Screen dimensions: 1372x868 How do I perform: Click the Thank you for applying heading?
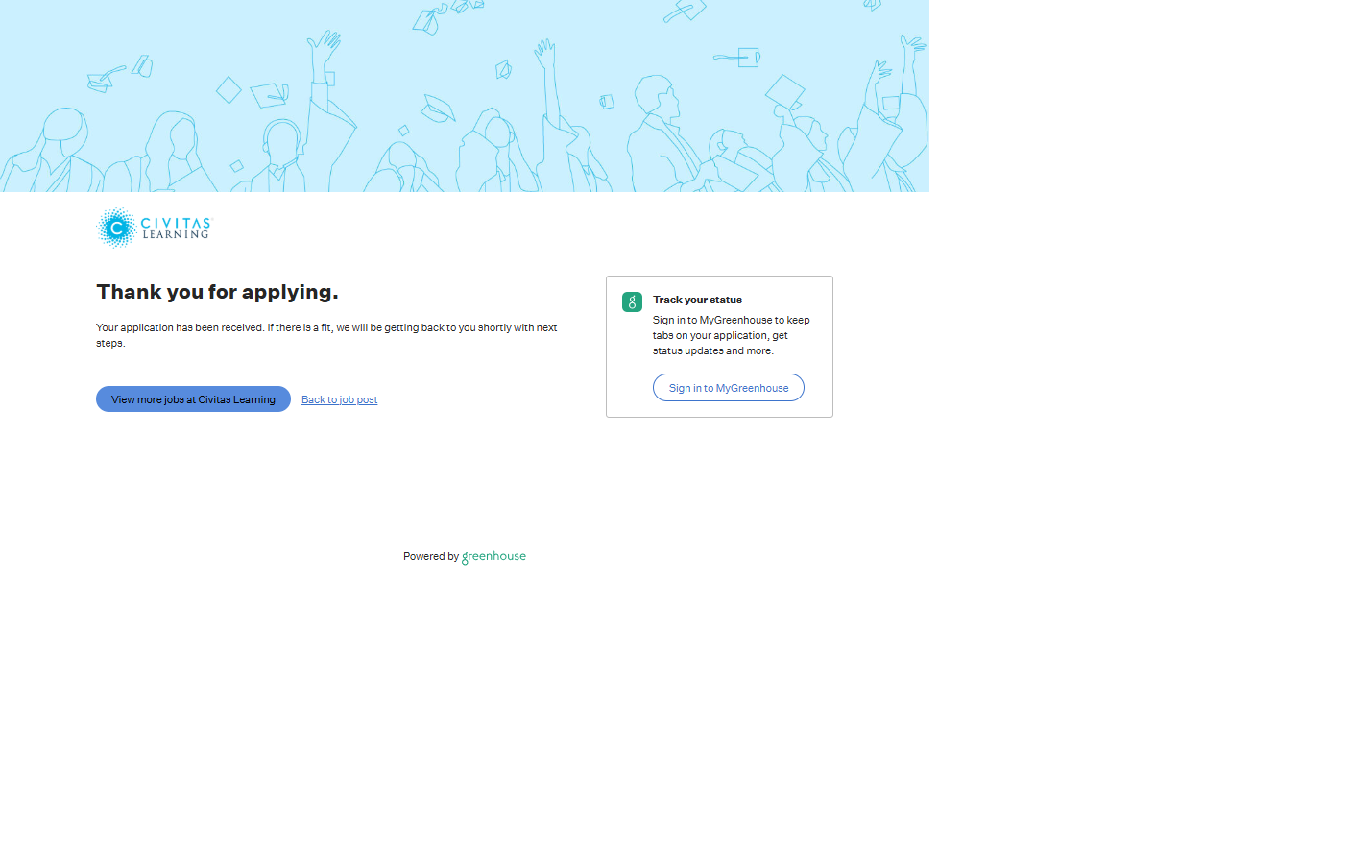click(217, 292)
